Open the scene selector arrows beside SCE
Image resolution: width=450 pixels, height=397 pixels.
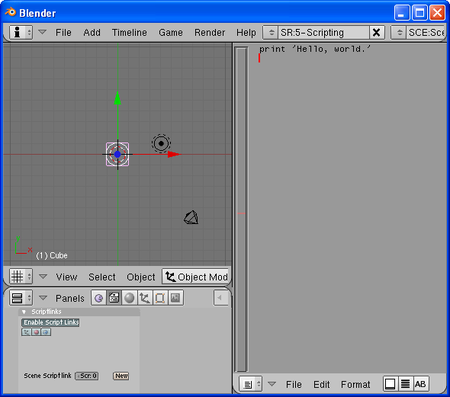399,32
